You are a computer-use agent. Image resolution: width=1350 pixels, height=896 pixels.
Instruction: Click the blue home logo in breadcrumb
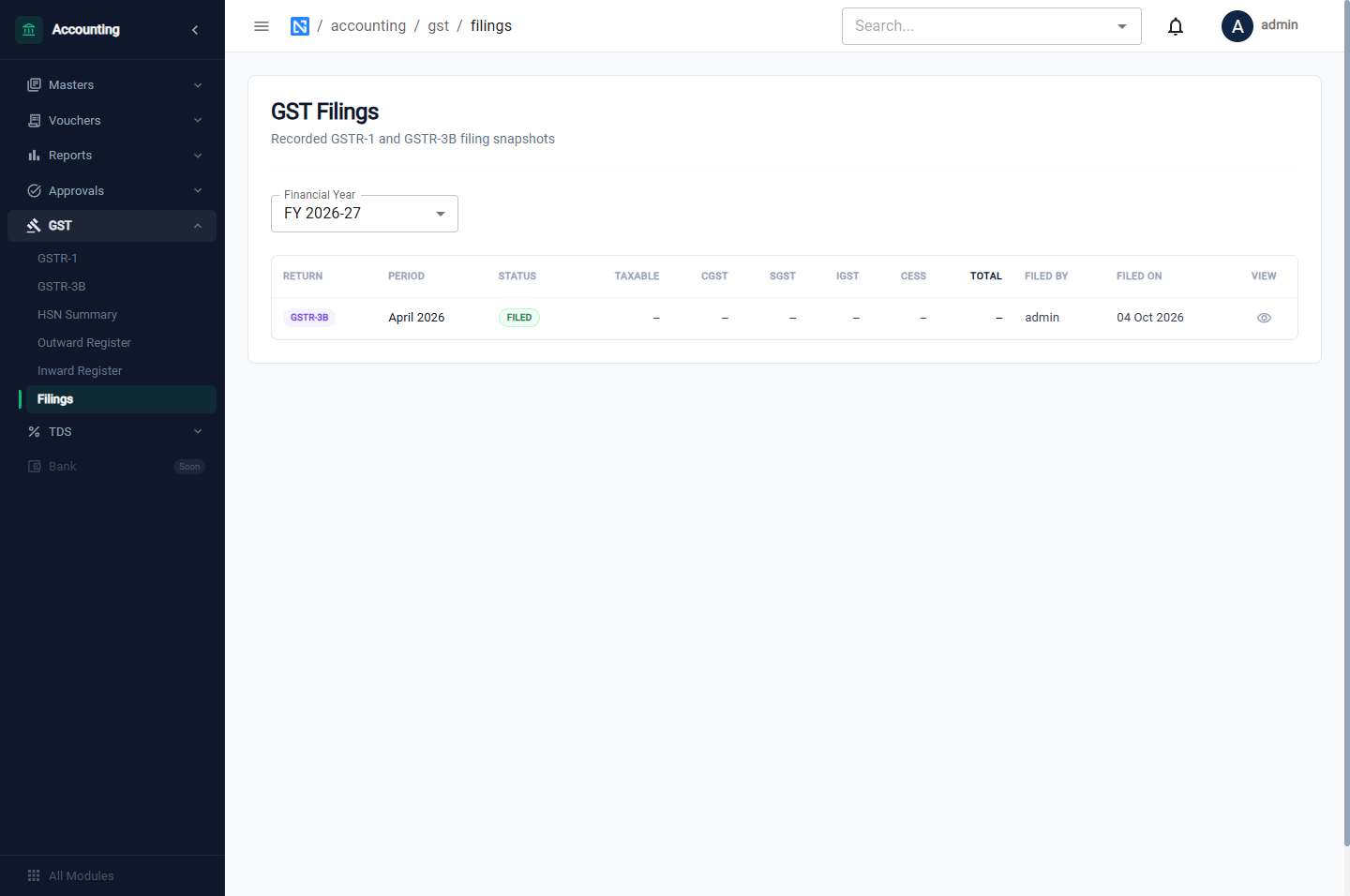pos(300,26)
